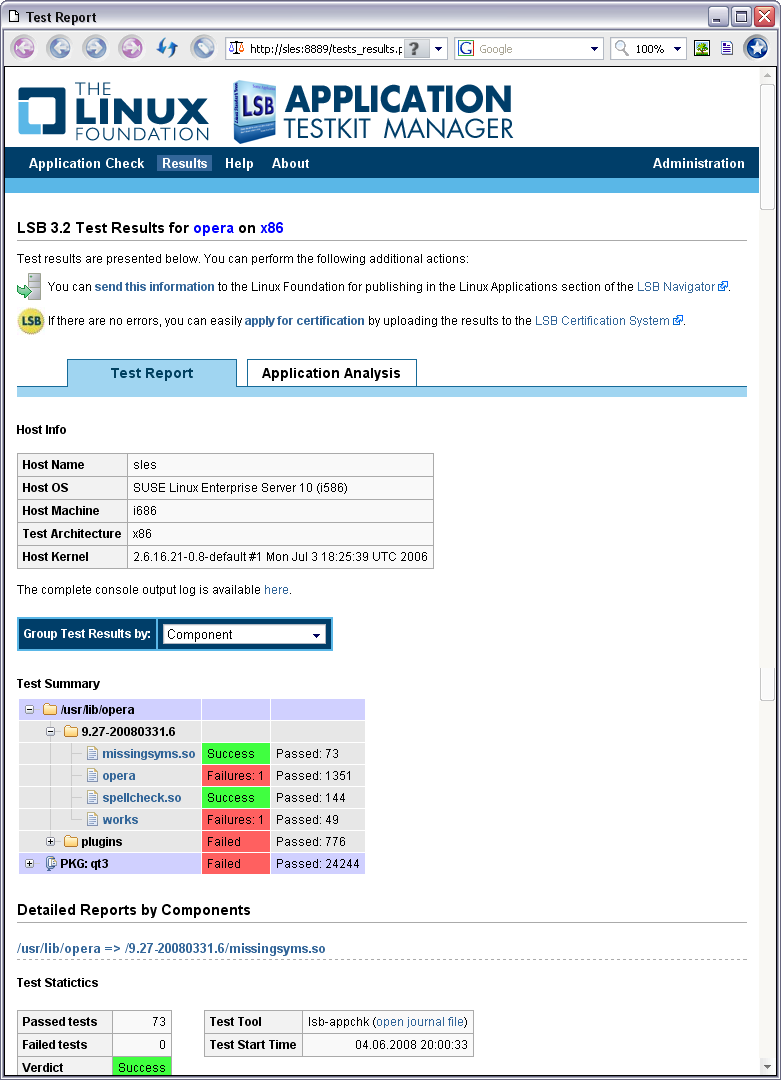Click the plugins folder icon
Screen dimensions: 781x1080
(70, 842)
